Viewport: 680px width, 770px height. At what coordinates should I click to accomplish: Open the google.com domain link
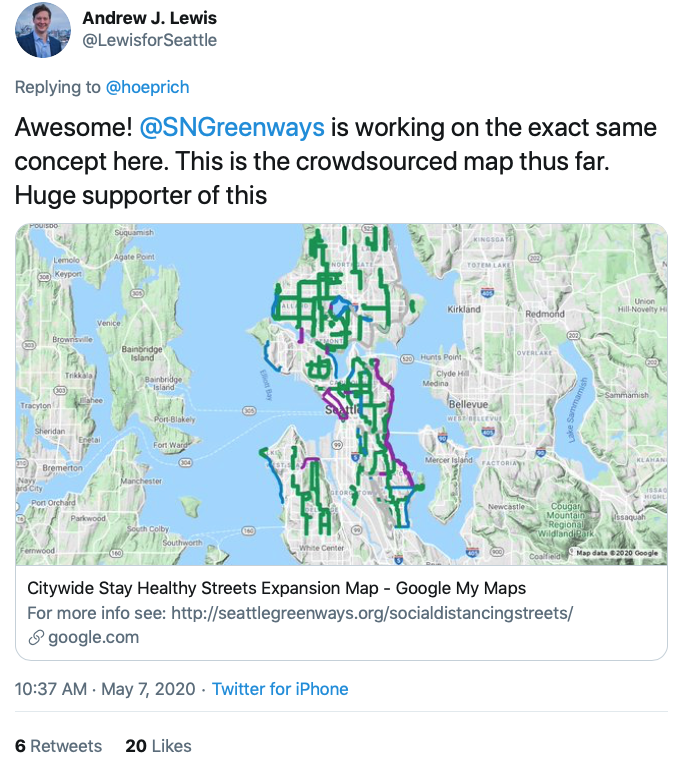pos(93,637)
